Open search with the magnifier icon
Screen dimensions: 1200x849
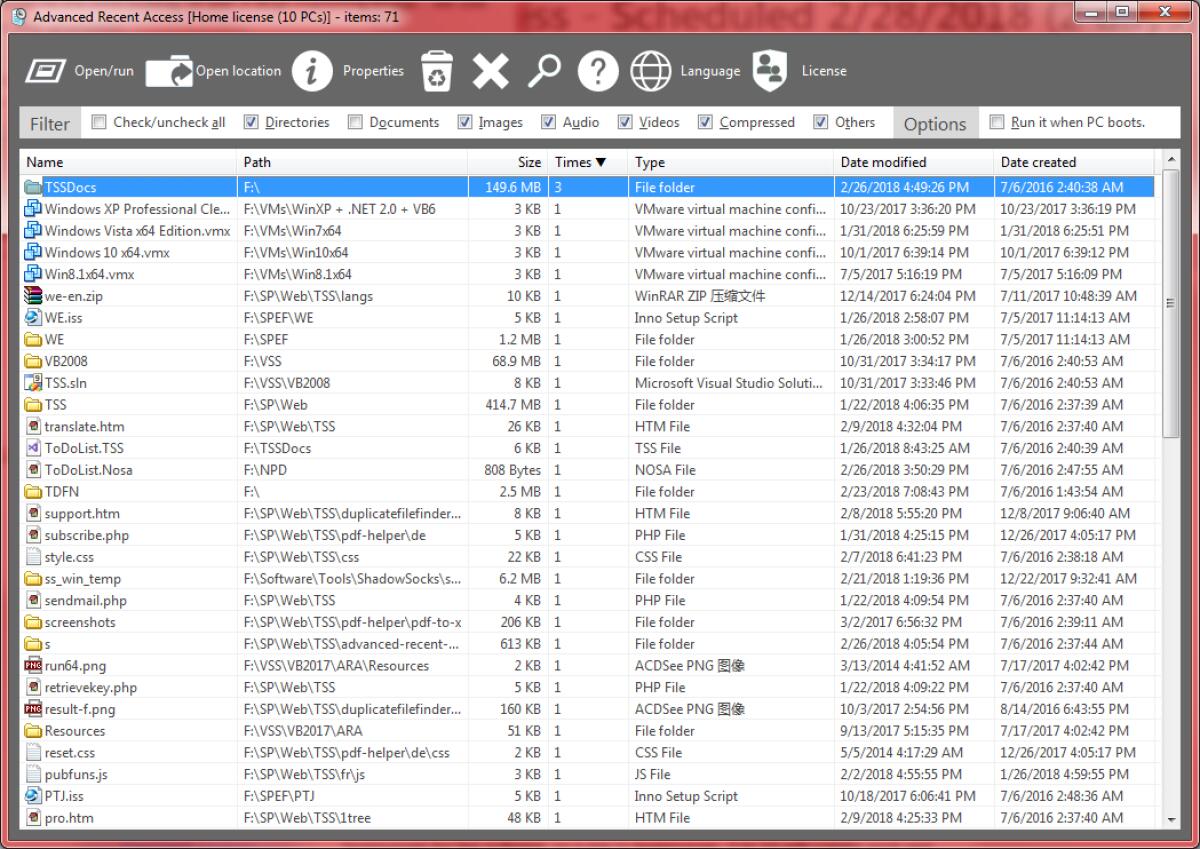click(x=544, y=70)
